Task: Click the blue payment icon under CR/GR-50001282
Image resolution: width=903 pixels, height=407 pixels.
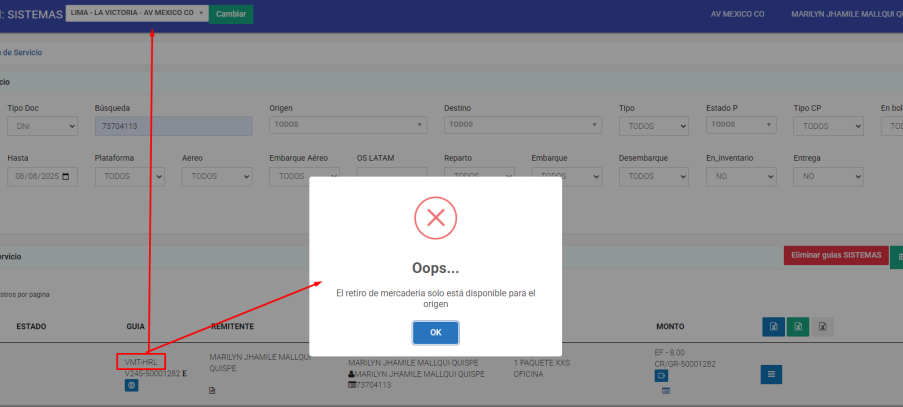Action: [662, 375]
